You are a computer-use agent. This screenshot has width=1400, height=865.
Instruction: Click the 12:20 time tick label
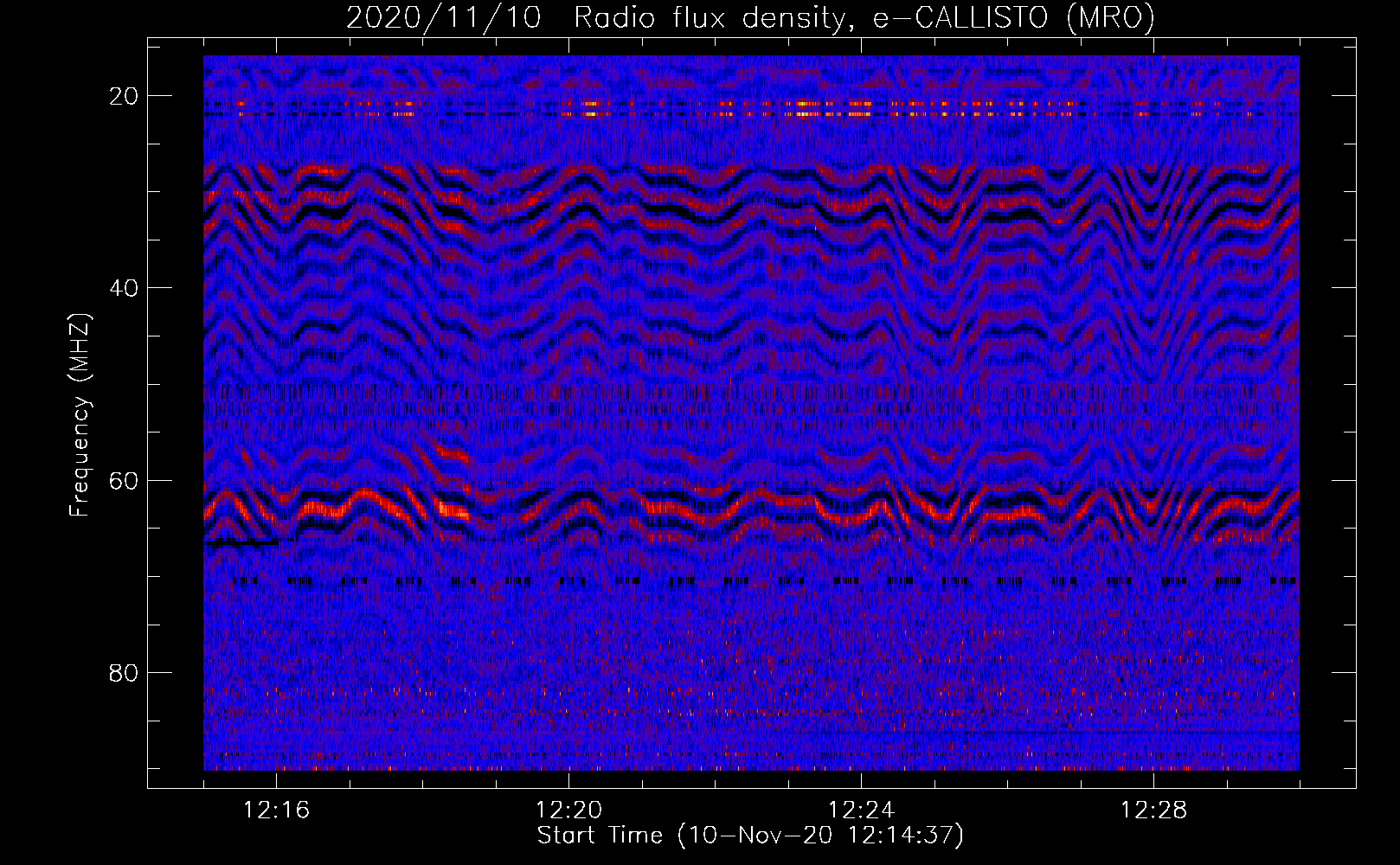pos(569,811)
